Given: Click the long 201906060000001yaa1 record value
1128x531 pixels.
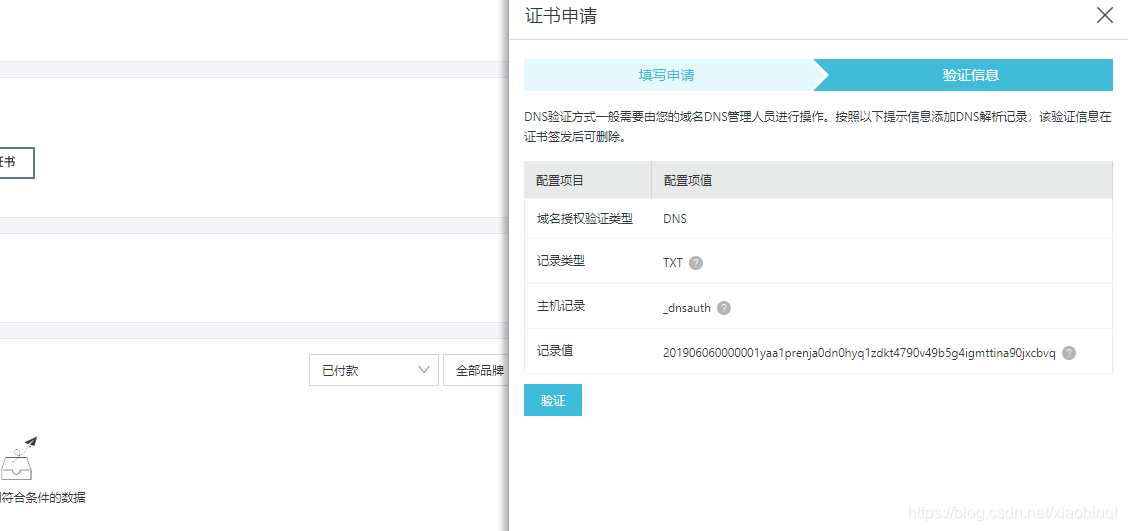Looking at the screenshot, I should [x=859, y=353].
